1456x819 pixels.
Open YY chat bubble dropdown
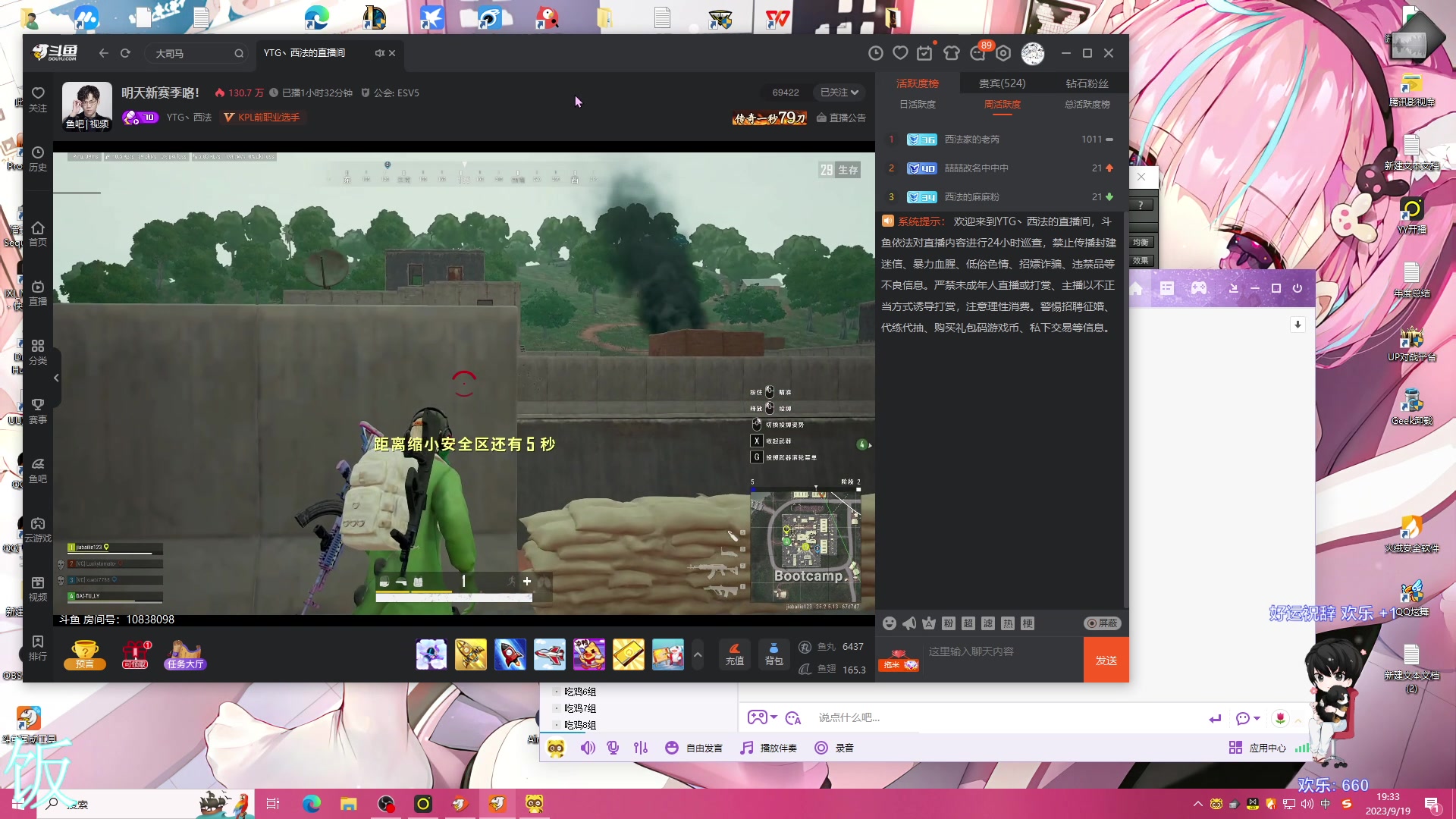1257,718
